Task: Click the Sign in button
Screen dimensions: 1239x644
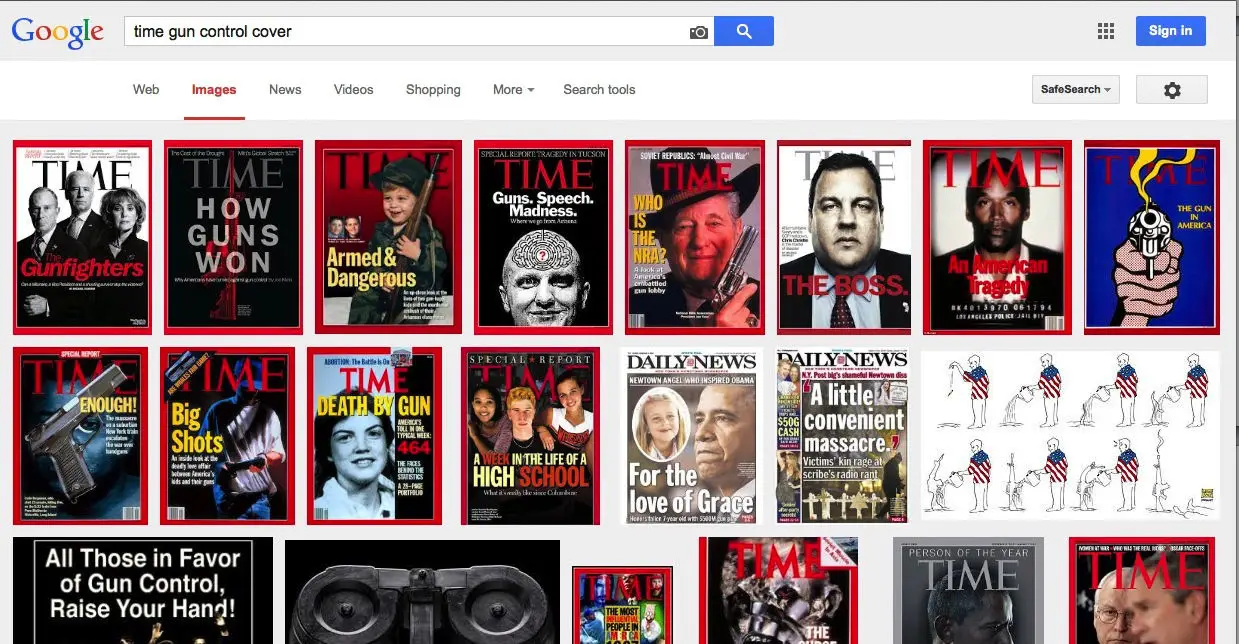Action: click(x=1170, y=31)
